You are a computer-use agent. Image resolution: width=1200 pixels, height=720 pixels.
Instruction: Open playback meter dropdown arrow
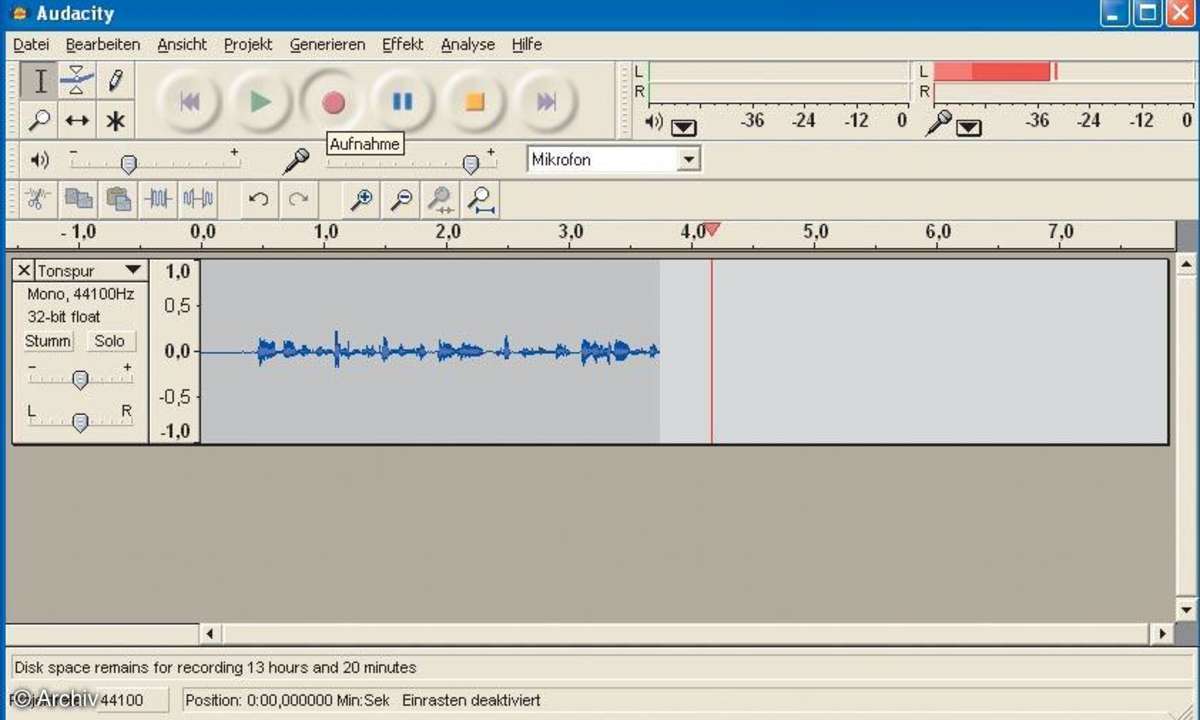click(x=684, y=127)
